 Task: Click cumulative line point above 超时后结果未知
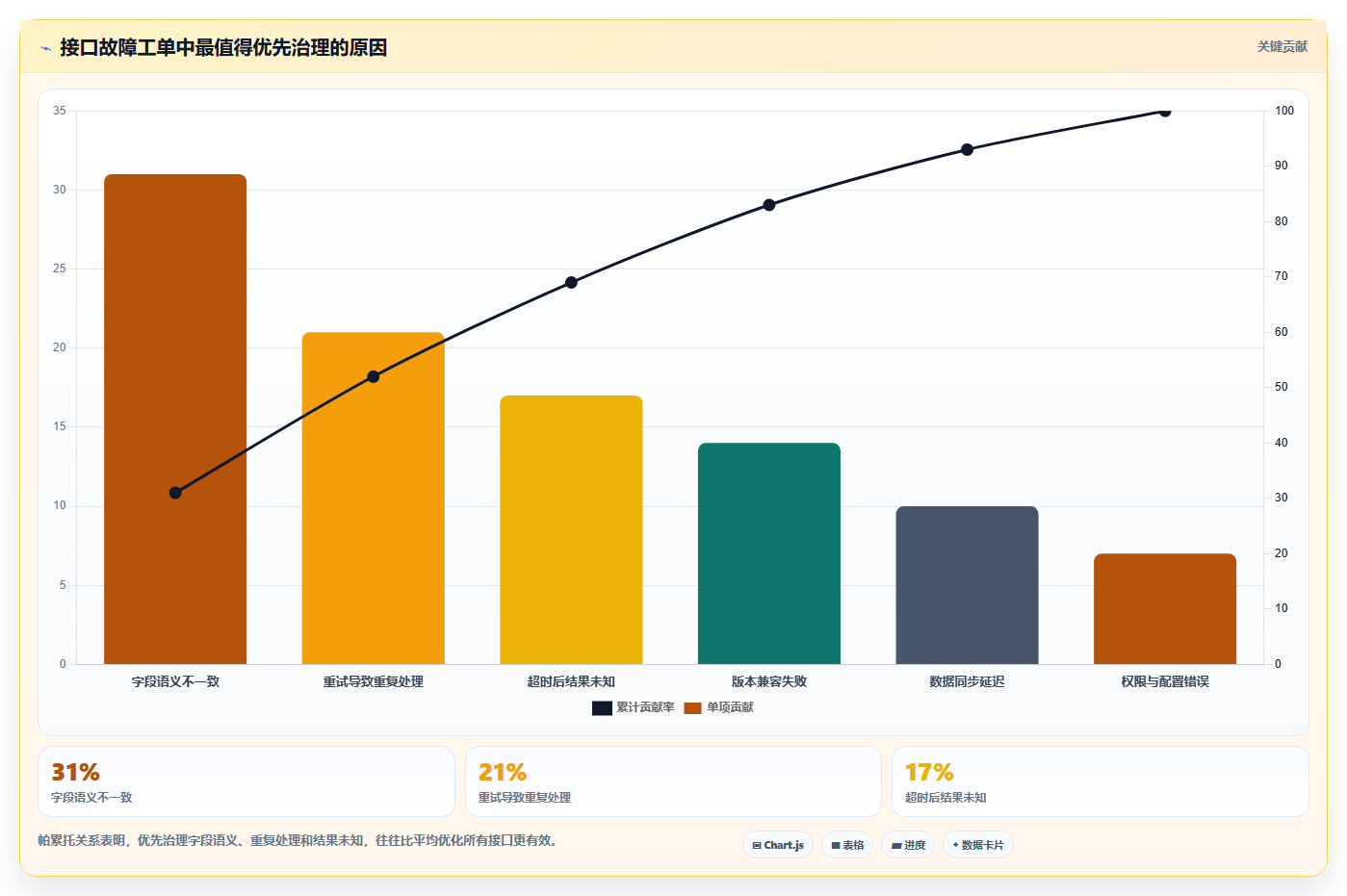[571, 282]
